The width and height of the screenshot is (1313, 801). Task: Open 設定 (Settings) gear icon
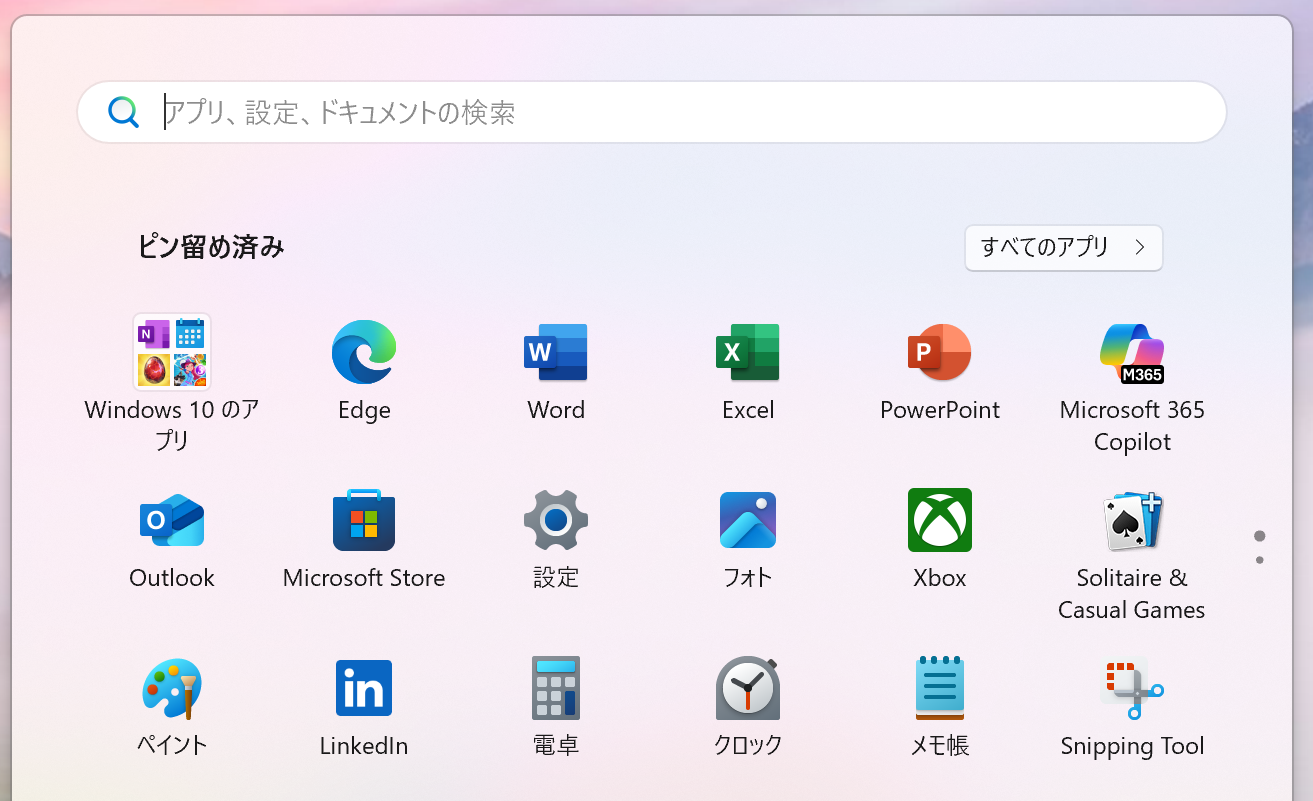click(556, 520)
